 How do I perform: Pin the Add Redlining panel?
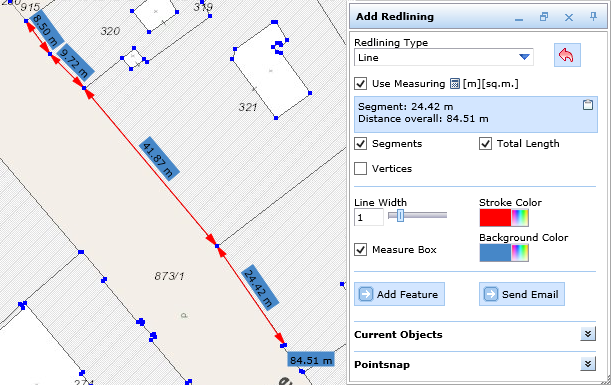point(593,16)
